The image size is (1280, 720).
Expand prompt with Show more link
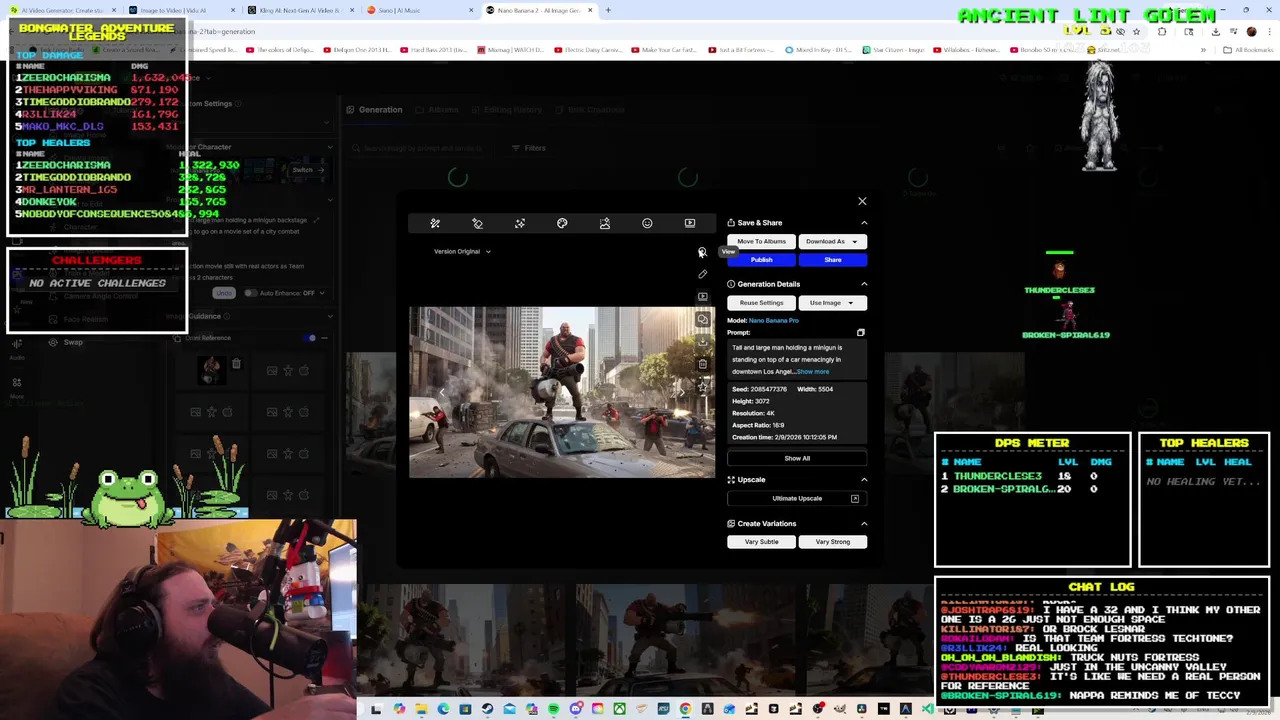[813, 371]
